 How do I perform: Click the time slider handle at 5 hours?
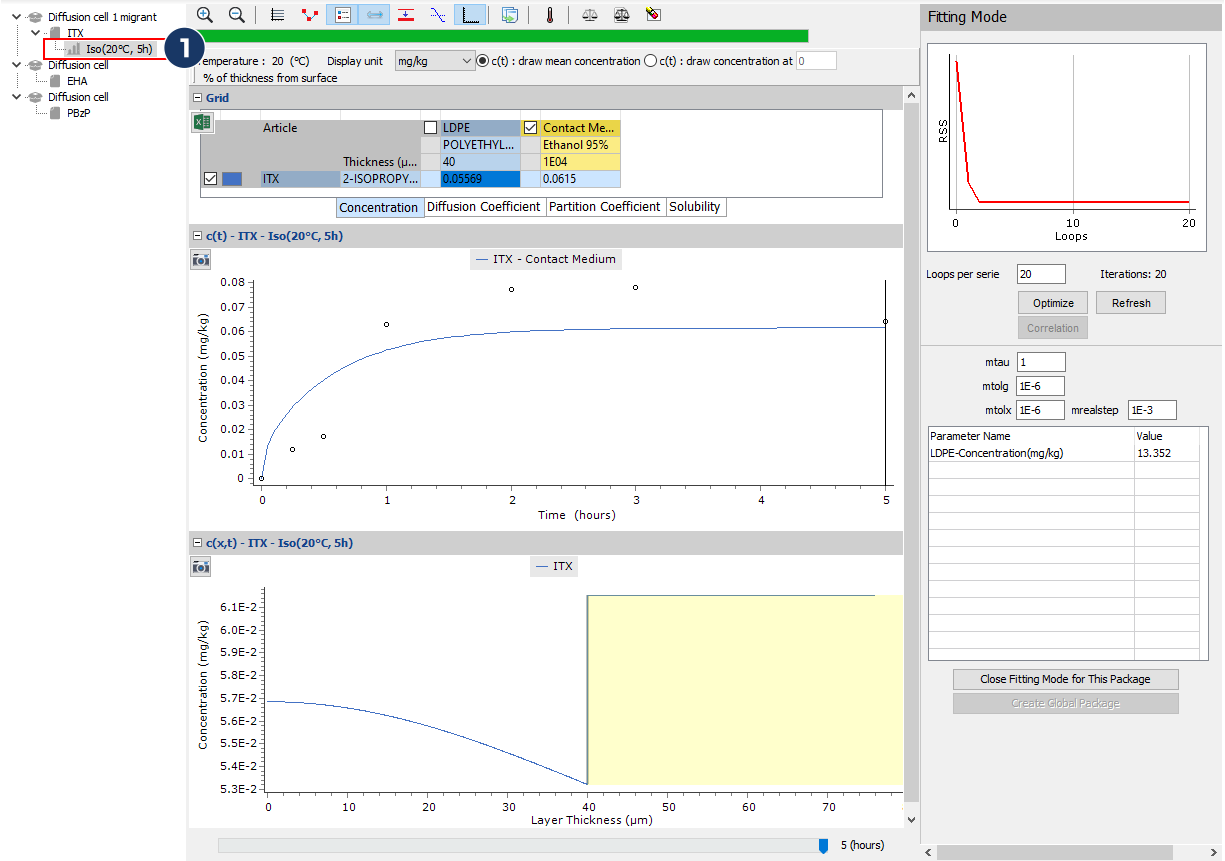(823, 846)
